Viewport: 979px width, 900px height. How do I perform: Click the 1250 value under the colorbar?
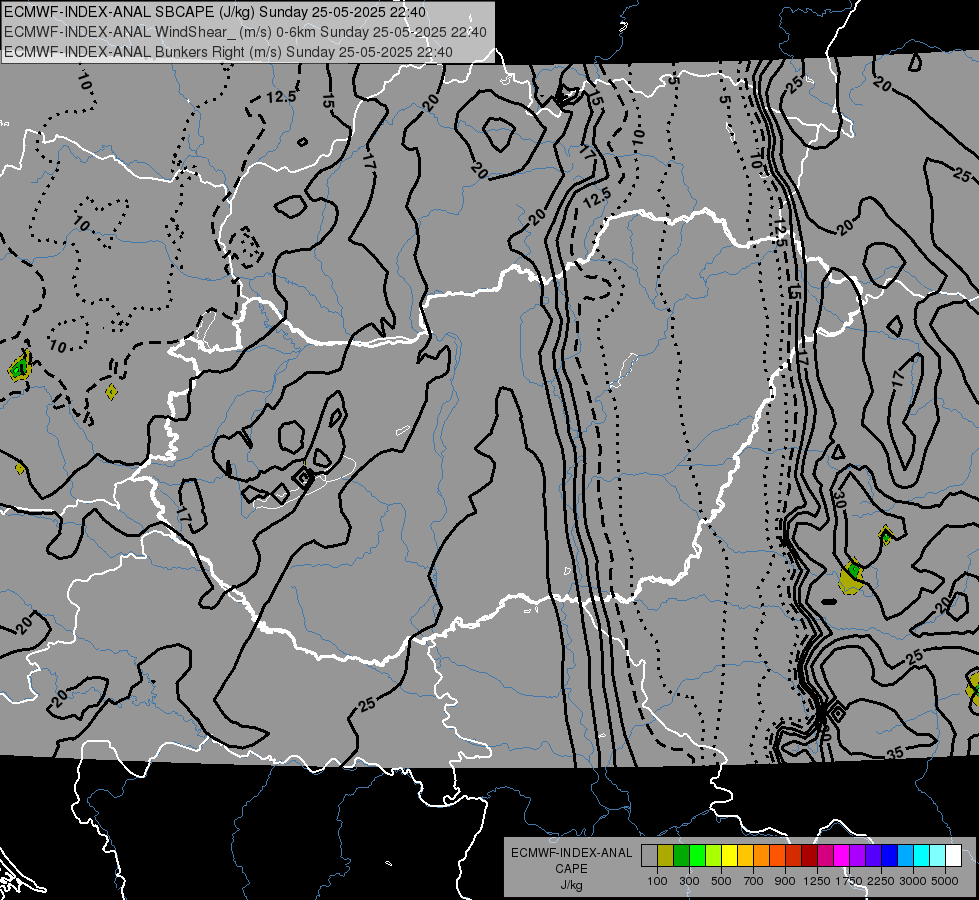click(817, 881)
